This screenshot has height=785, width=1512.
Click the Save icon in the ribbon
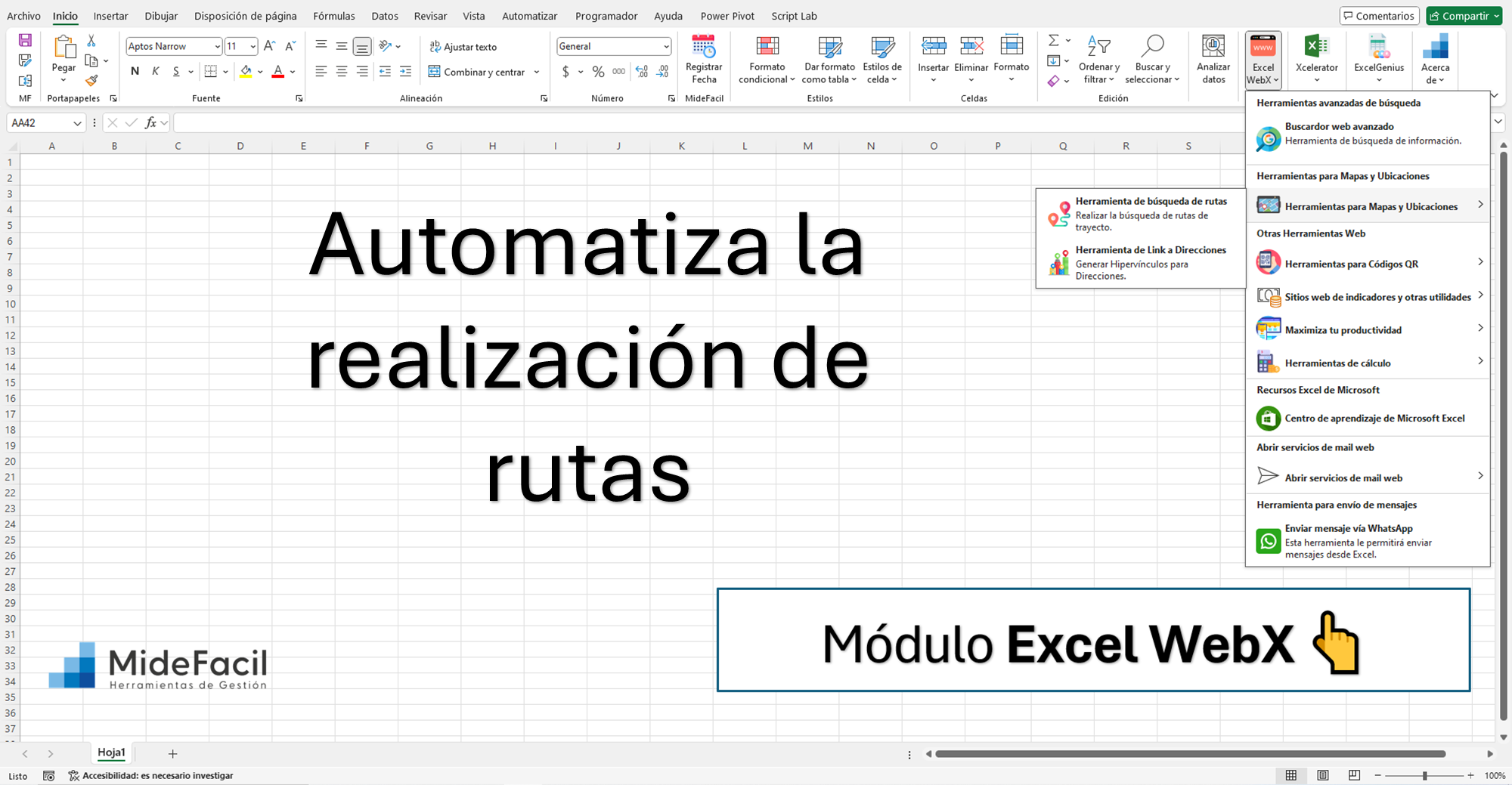(x=25, y=40)
